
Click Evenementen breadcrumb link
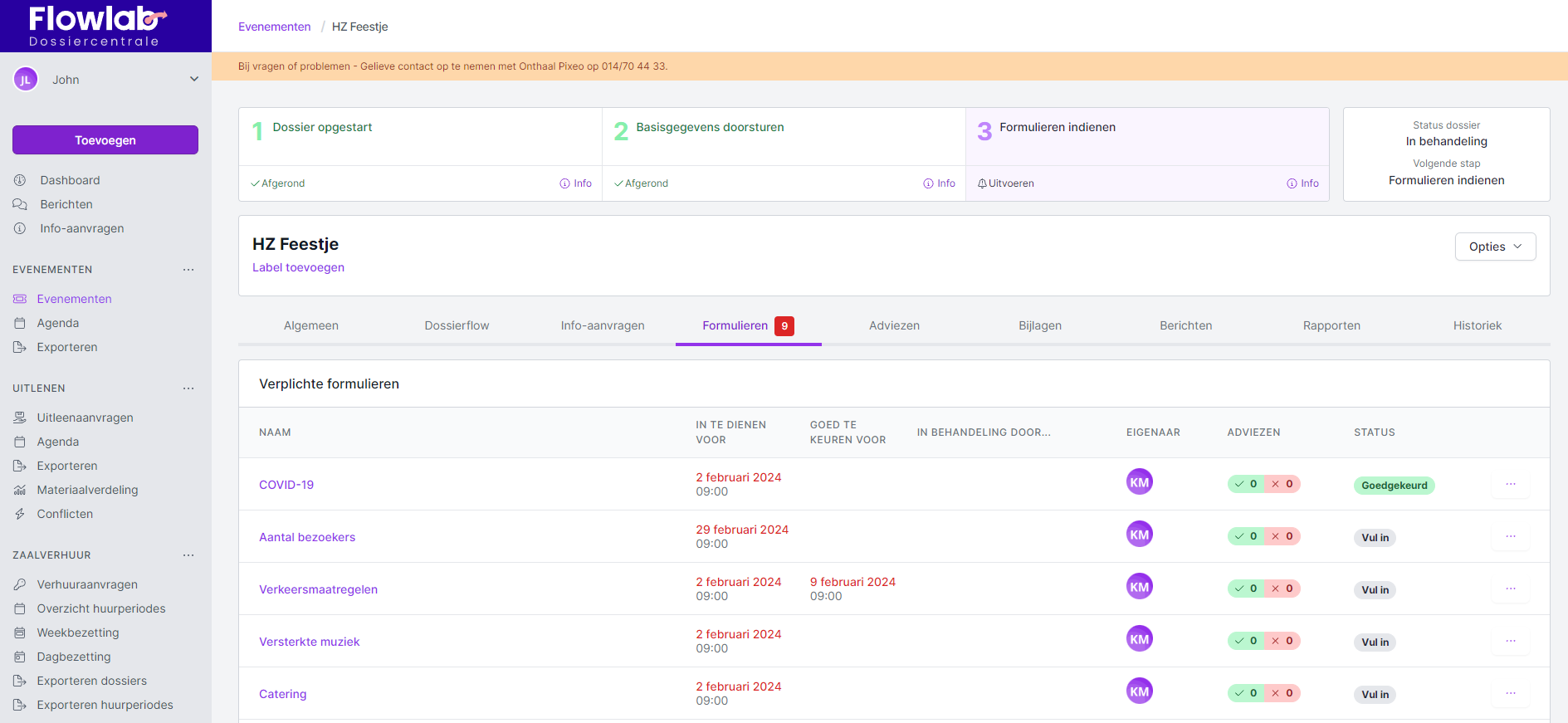pos(274,27)
